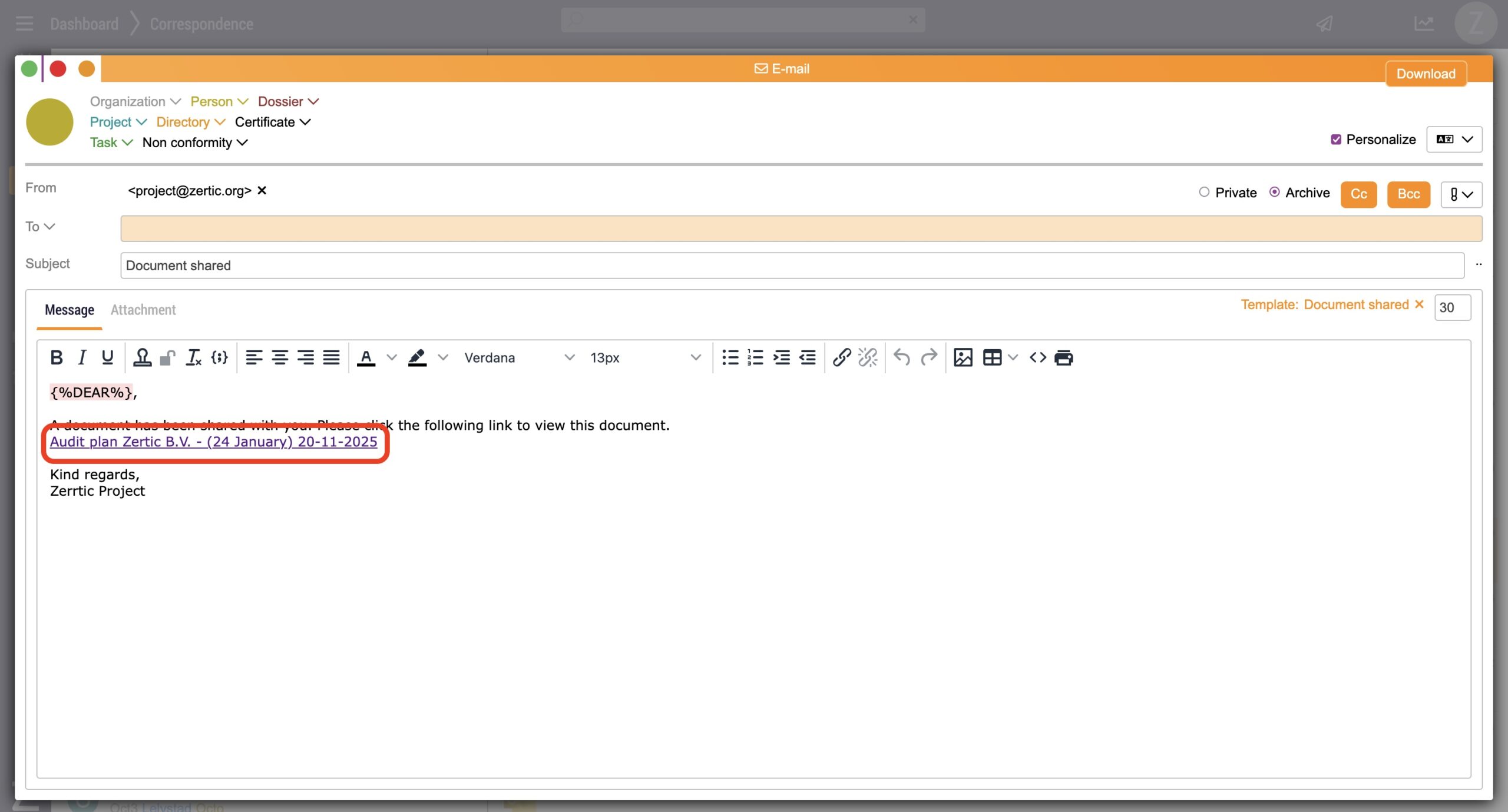Toggle bold formatting in editor toolbar
This screenshot has width=1508, height=812.
[57, 357]
